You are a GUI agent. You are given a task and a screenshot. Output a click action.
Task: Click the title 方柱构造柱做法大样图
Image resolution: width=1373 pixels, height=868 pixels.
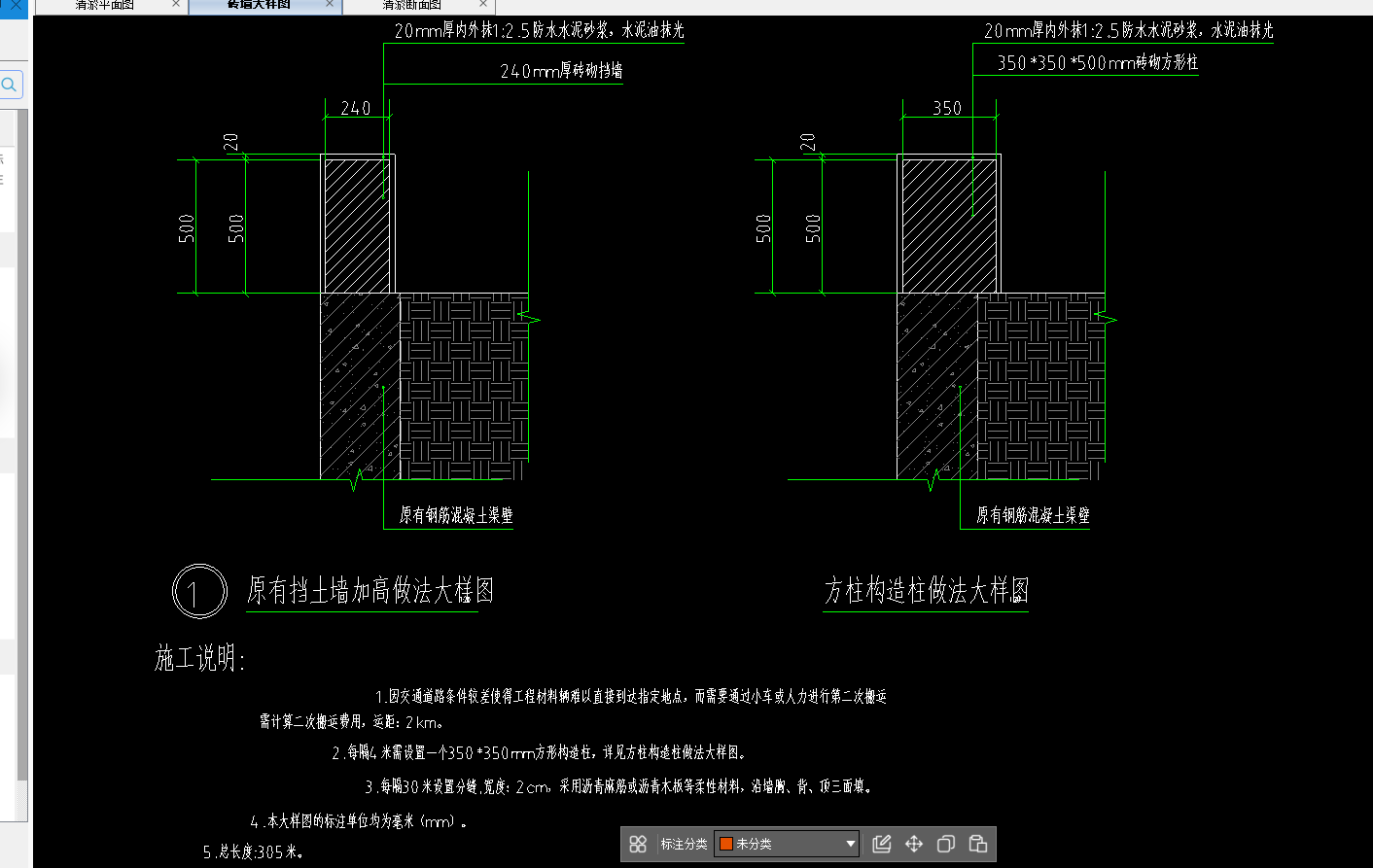[x=927, y=590]
